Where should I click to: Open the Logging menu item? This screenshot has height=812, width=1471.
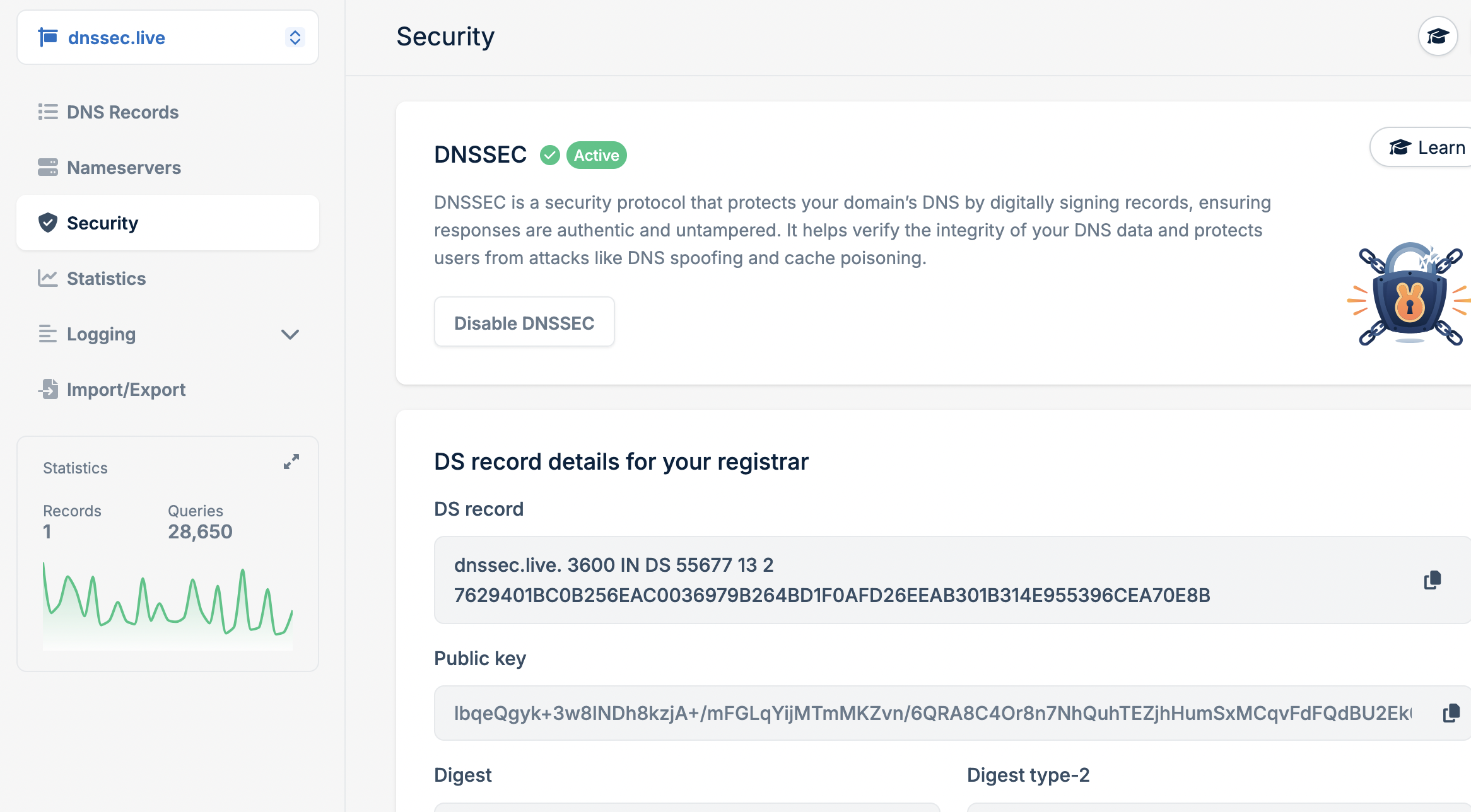tap(101, 334)
